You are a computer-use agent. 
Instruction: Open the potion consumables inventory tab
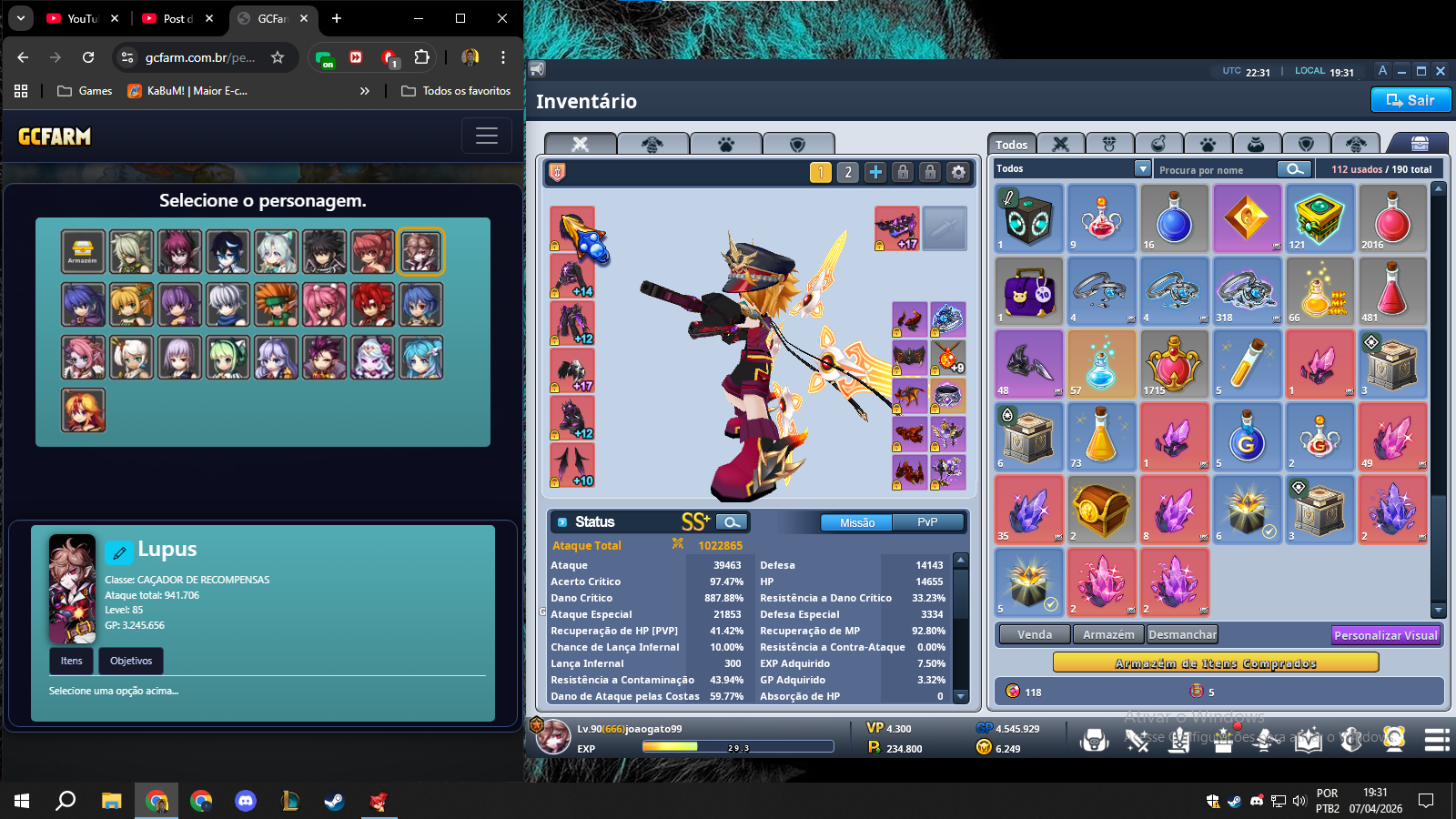(x=1158, y=144)
